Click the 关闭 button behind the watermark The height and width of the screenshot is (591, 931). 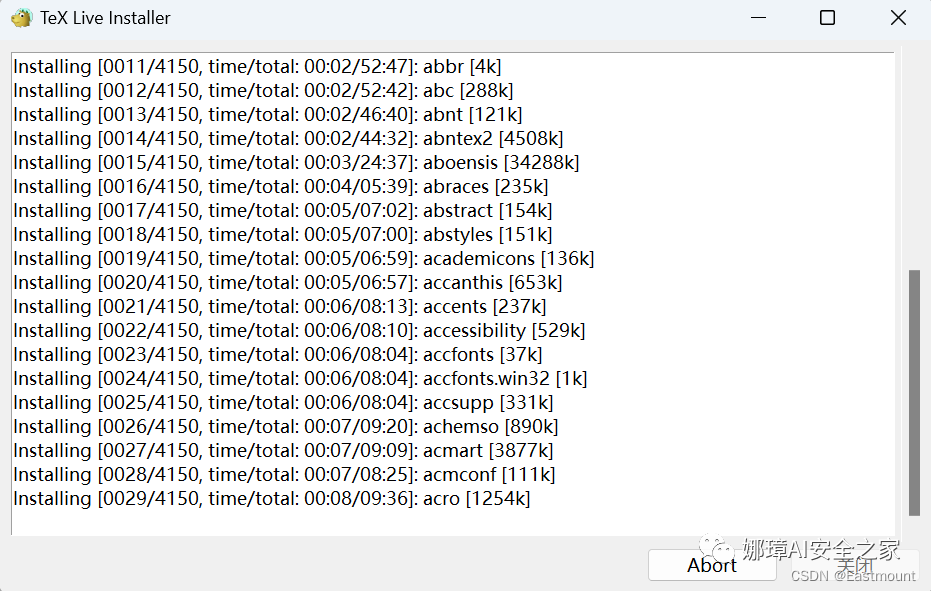[x=856, y=565]
